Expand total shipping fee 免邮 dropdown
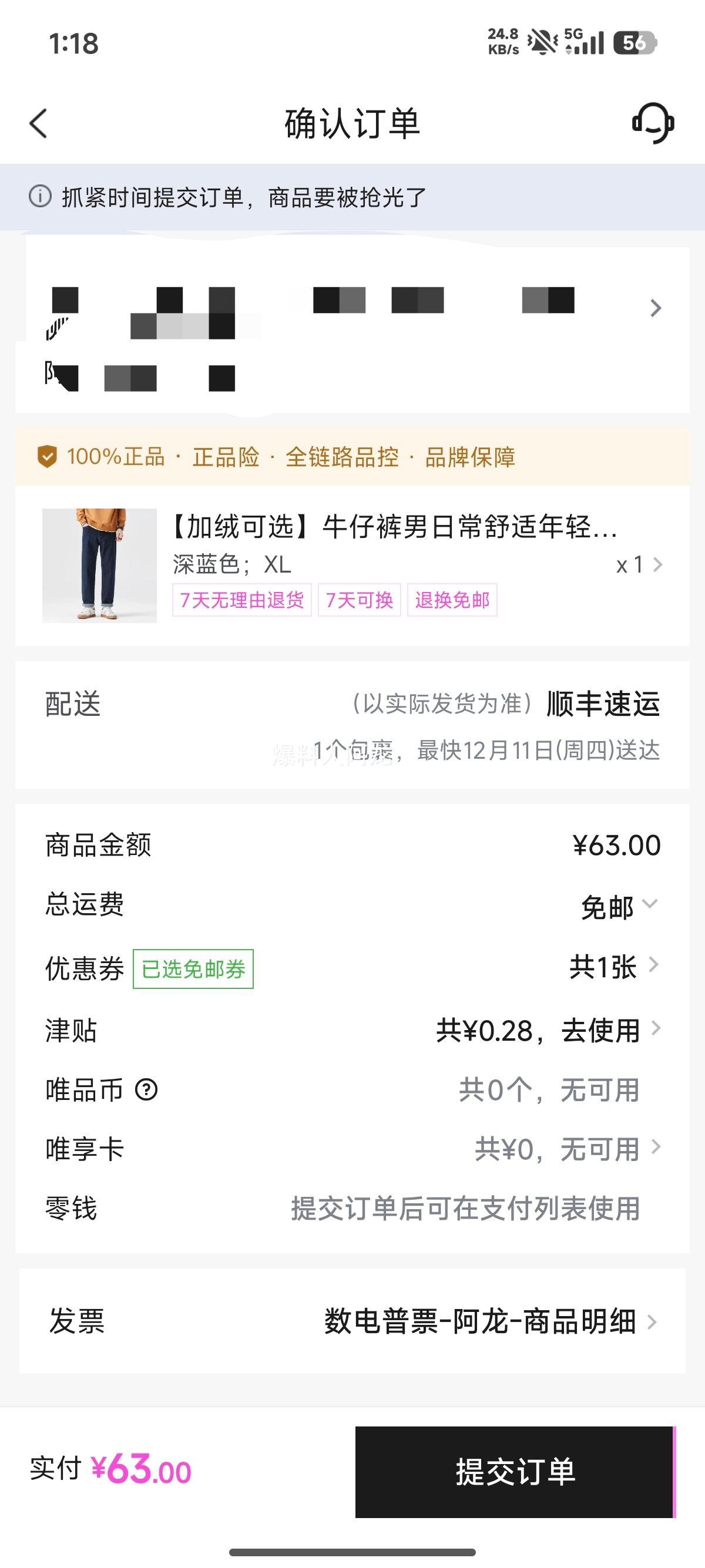705x1568 pixels. click(x=619, y=906)
